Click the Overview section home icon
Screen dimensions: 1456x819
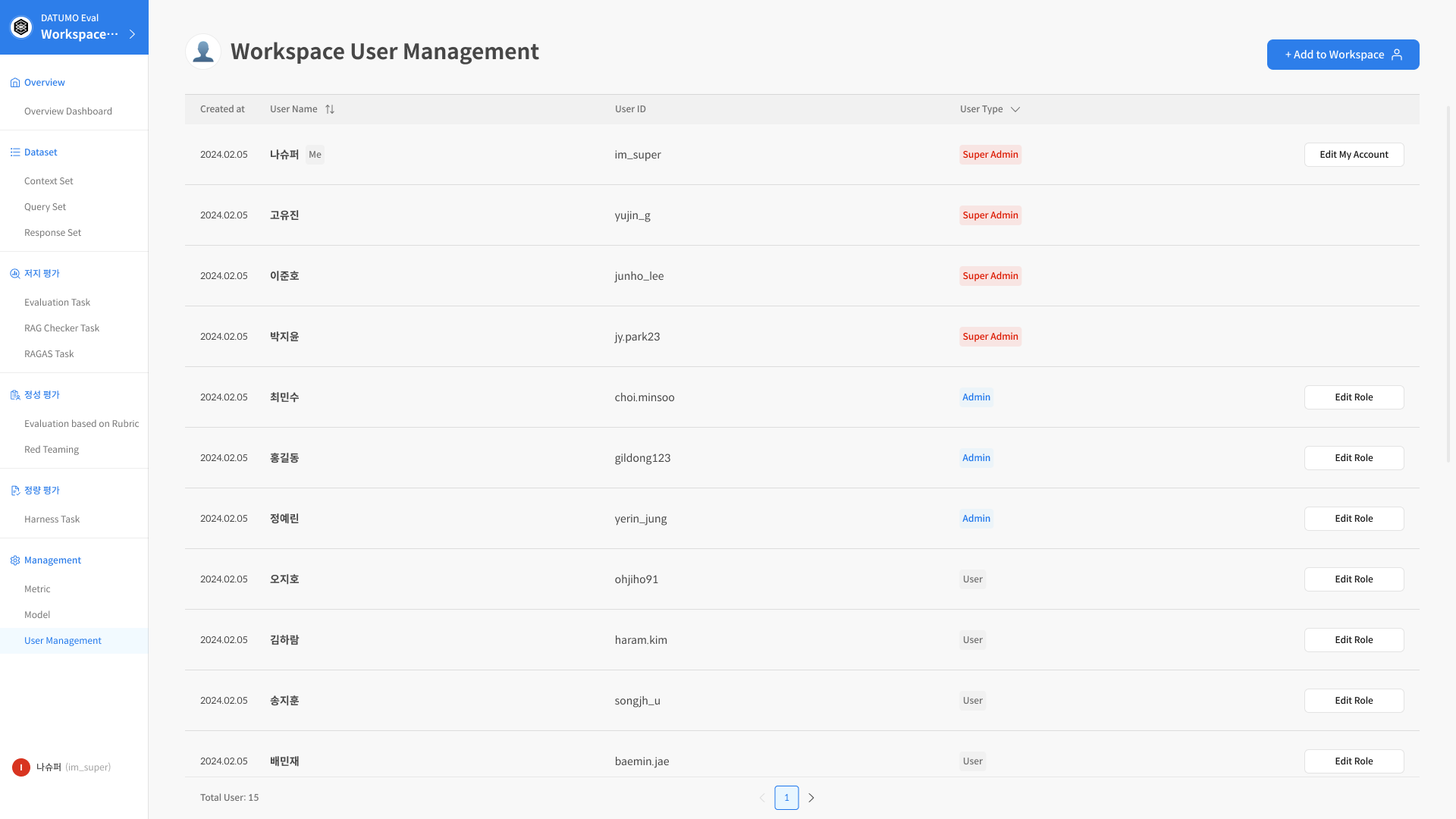click(x=14, y=83)
